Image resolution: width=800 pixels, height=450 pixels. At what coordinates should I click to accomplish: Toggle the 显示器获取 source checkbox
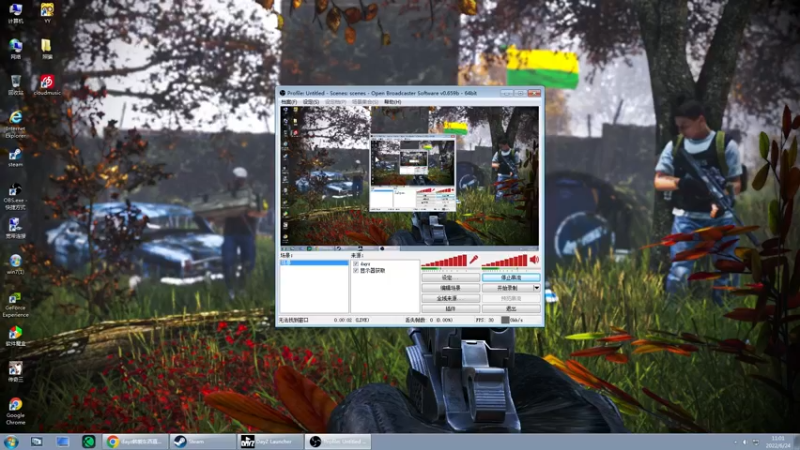(x=356, y=270)
